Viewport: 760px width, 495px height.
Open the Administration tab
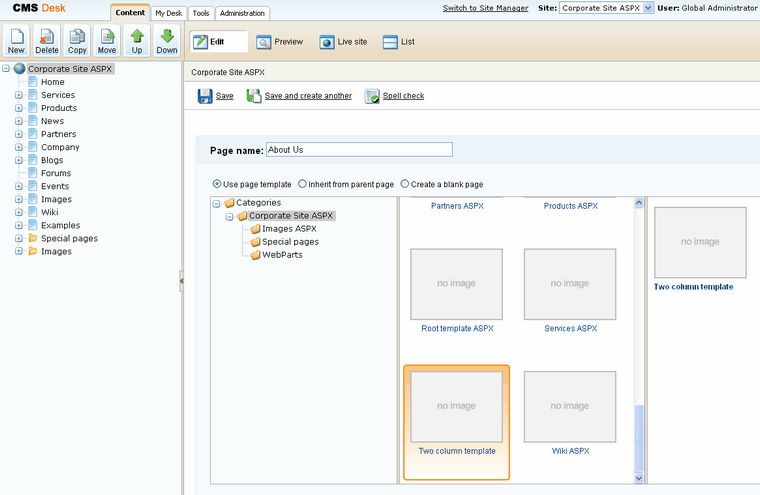(x=242, y=13)
